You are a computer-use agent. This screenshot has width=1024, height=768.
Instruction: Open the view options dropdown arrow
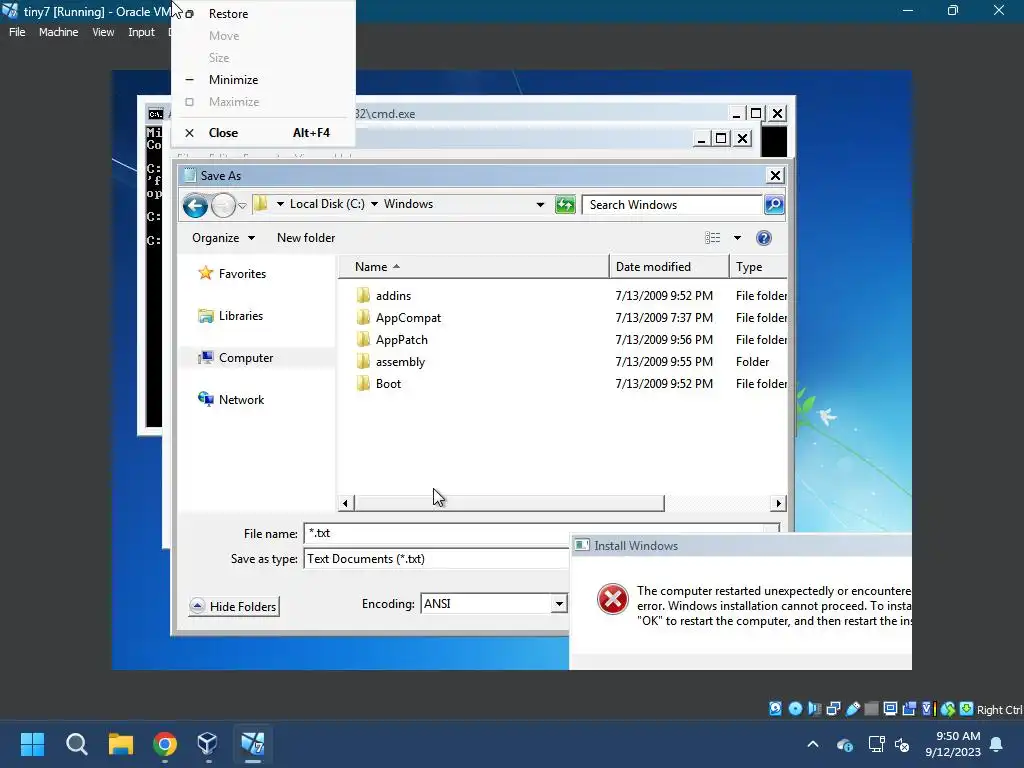click(x=737, y=238)
